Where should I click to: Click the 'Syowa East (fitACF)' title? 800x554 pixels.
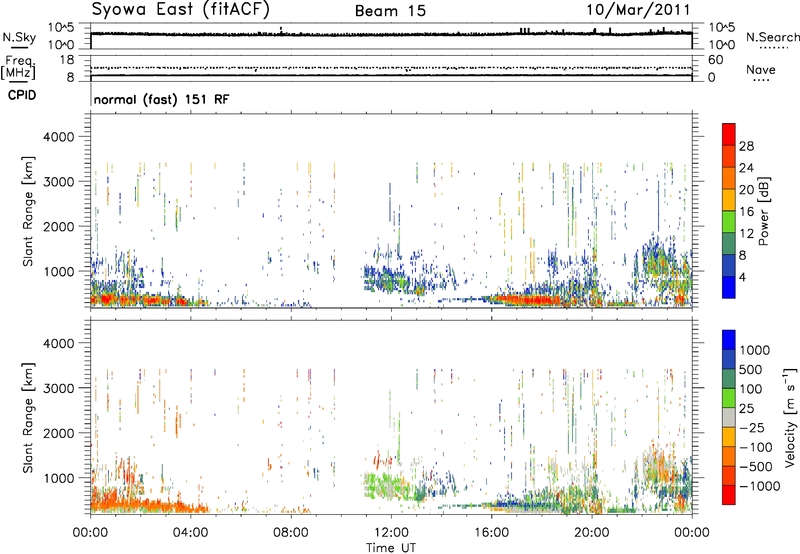pyautogui.click(x=180, y=9)
